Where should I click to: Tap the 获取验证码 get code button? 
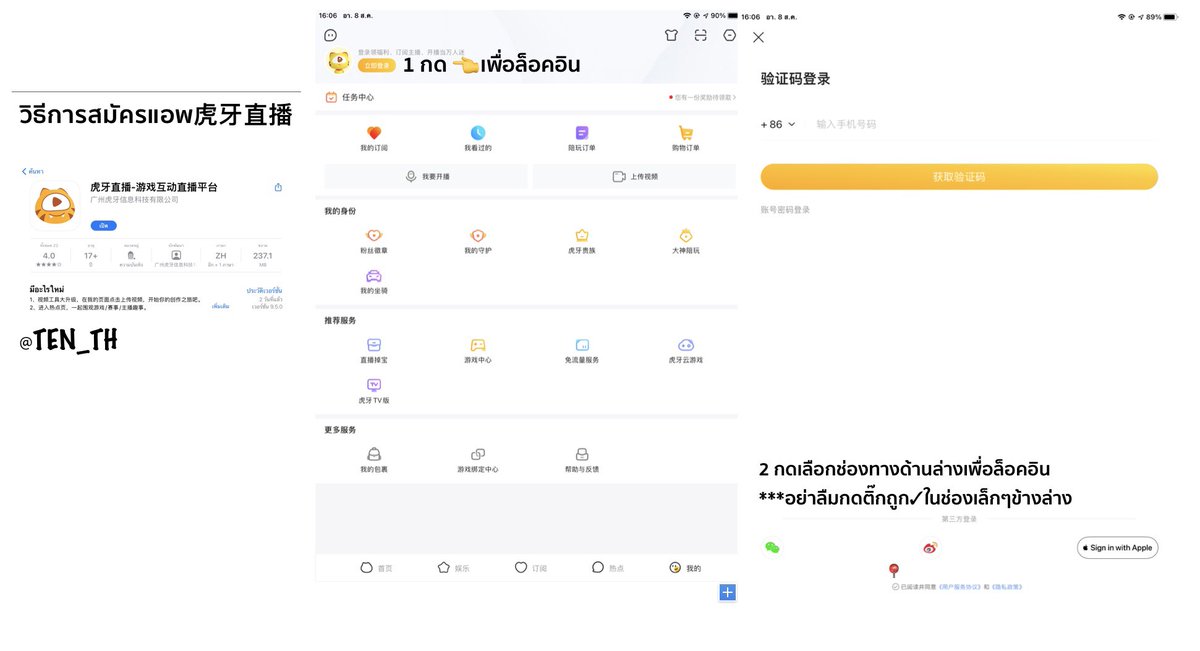pyautogui.click(x=959, y=177)
